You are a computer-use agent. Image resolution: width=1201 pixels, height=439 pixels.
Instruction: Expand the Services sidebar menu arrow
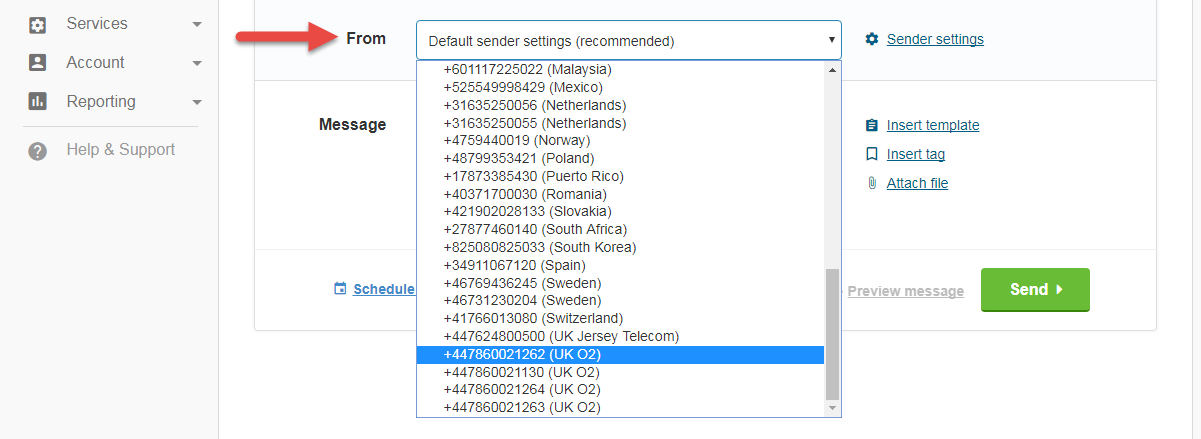197,24
